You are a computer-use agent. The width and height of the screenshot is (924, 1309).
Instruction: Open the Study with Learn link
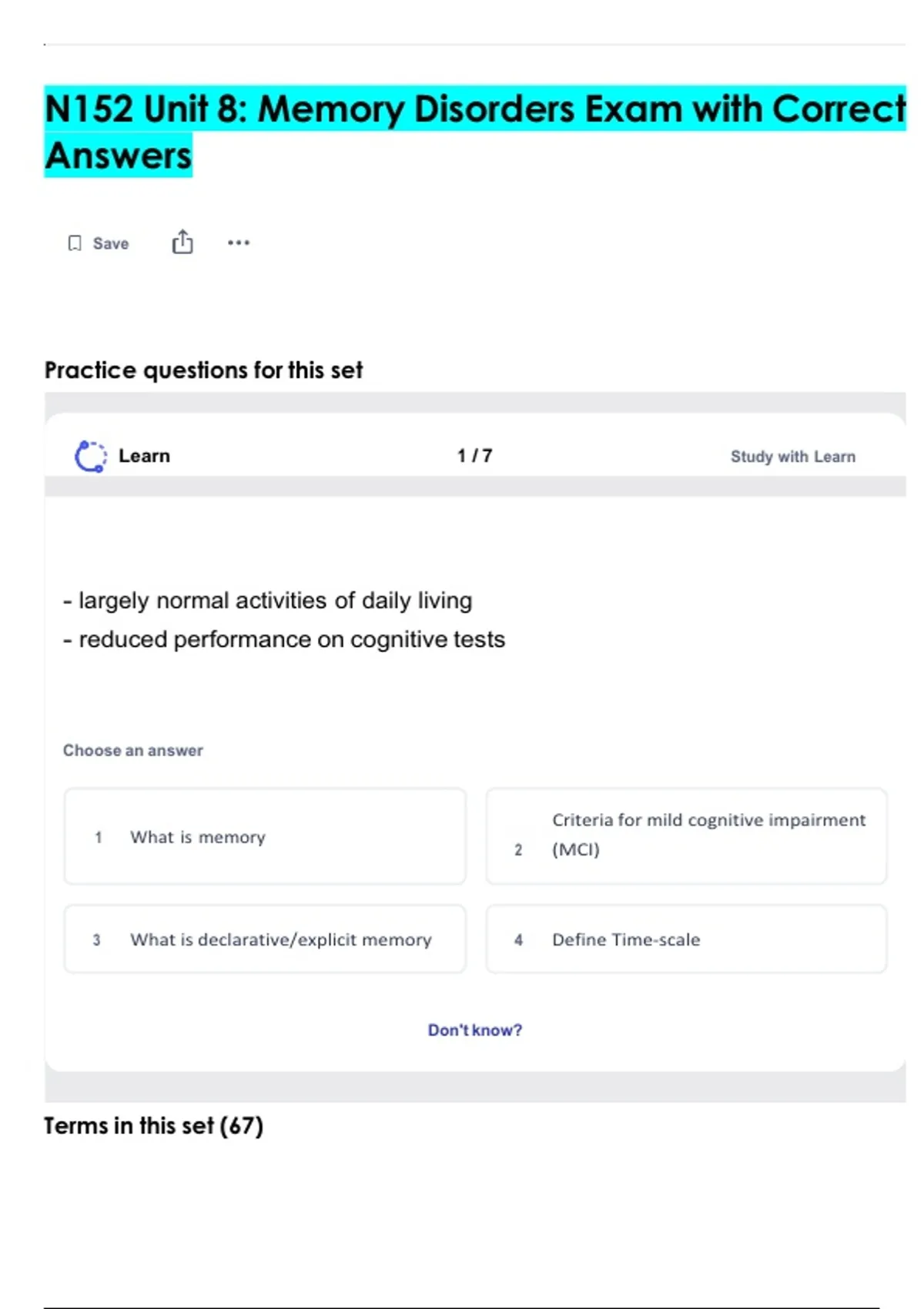(792, 457)
